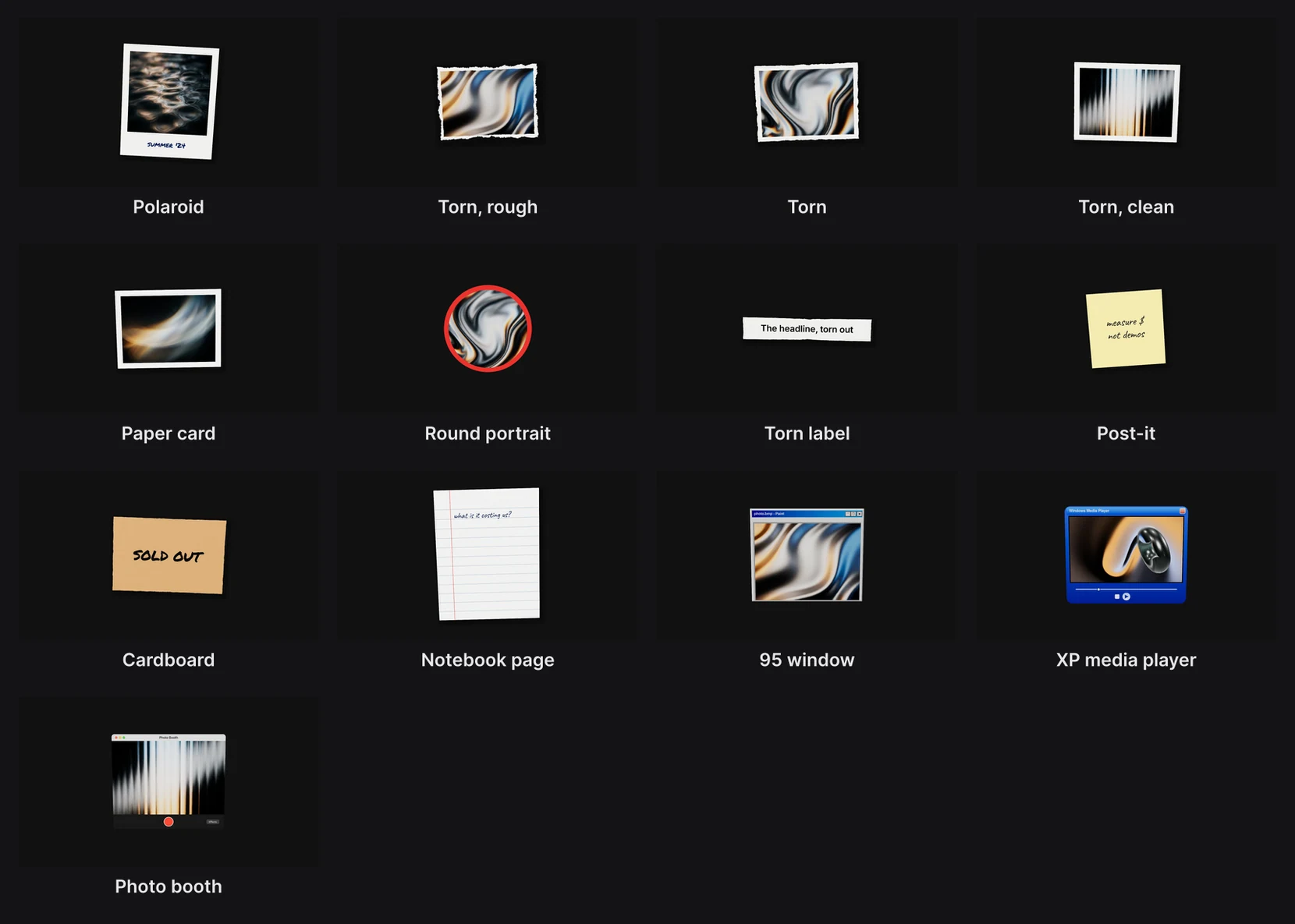Click the XP media player seek bar
Image resolution: width=1295 pixels, height=924 pixels.
[x=1126, y=589]
